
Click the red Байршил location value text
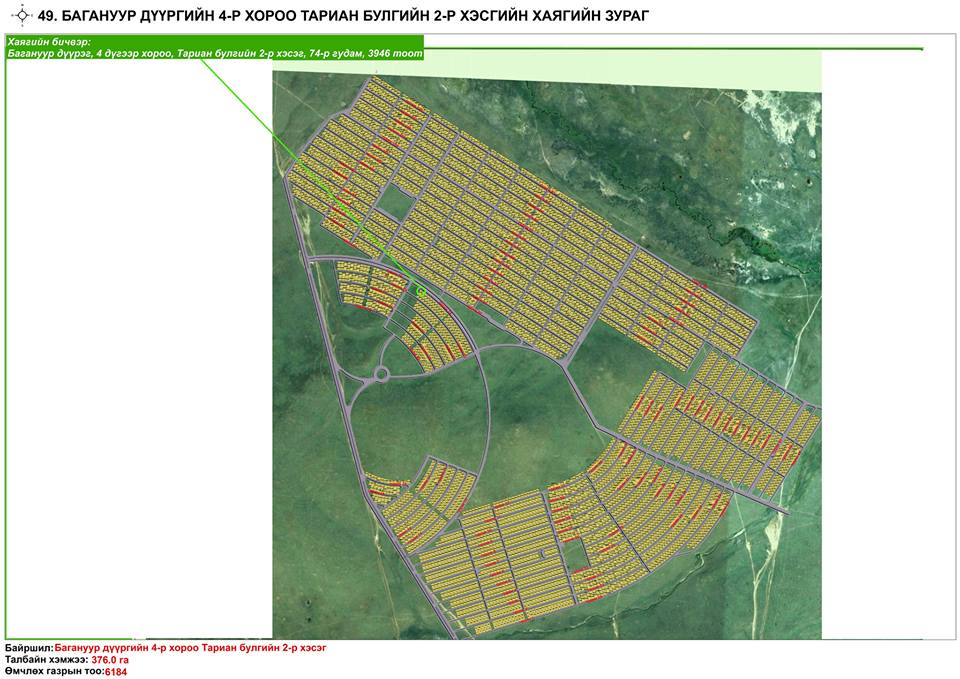190,649
